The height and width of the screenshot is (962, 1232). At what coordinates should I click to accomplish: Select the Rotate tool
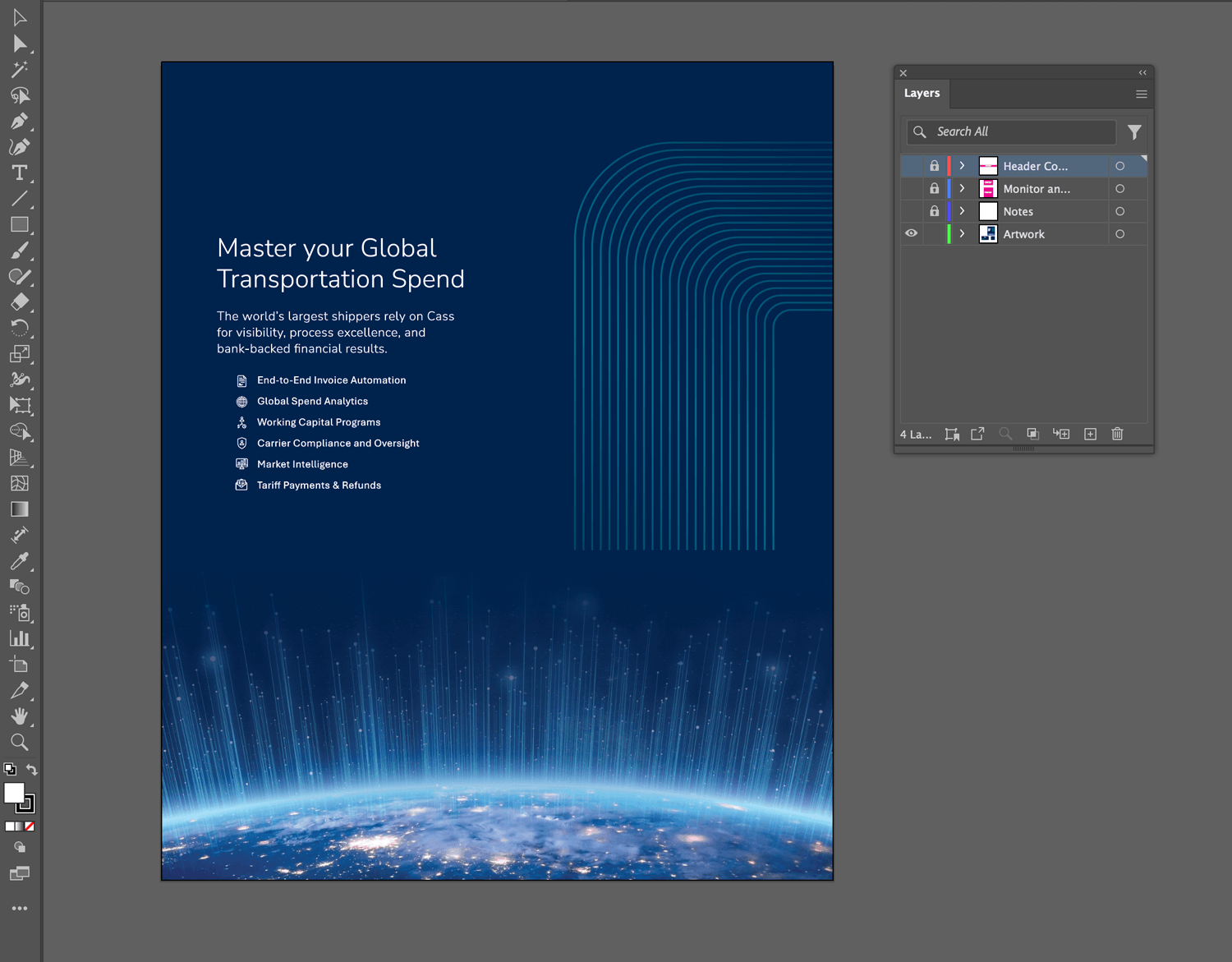20,328
